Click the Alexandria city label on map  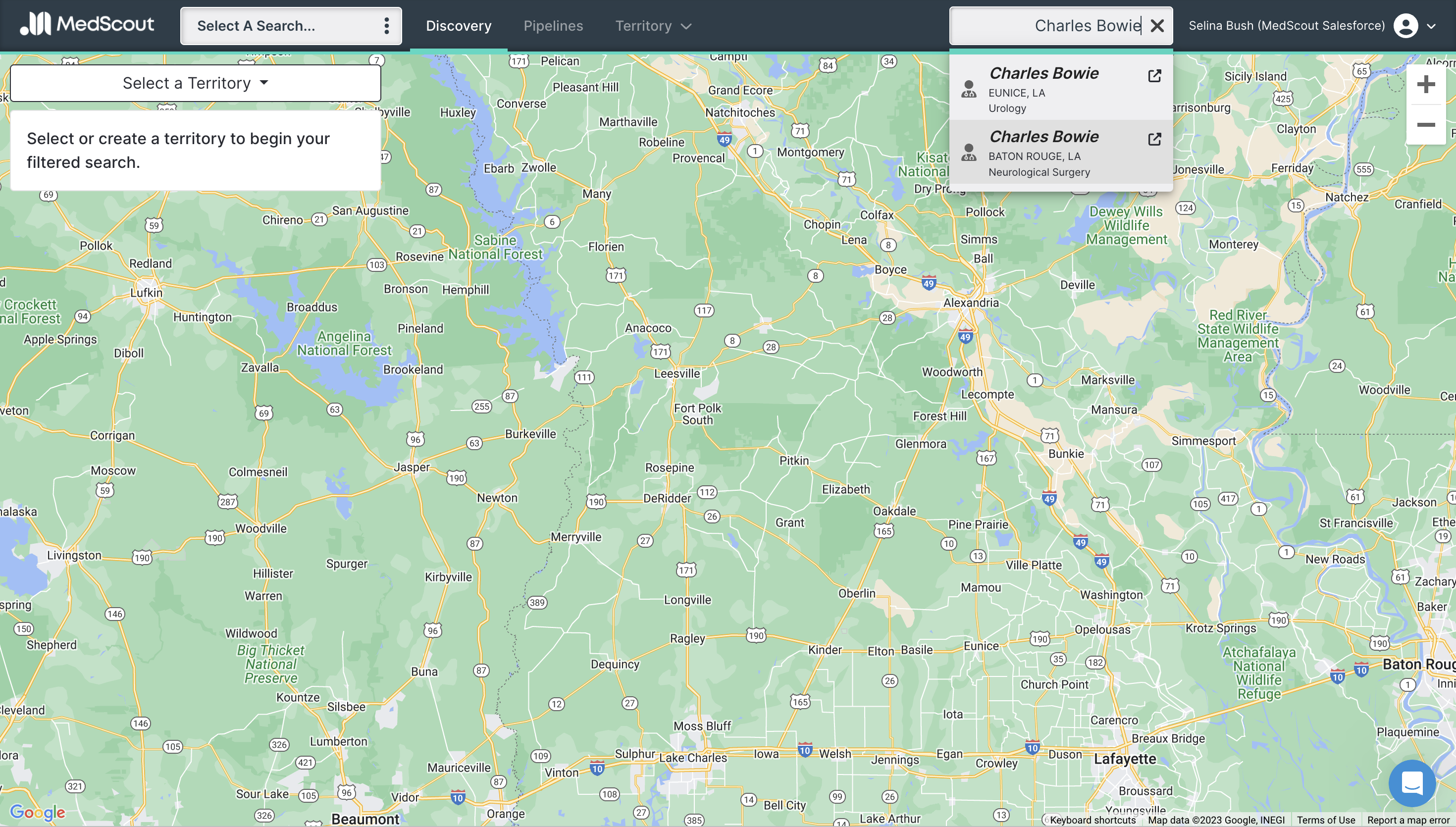click(971, 303)
